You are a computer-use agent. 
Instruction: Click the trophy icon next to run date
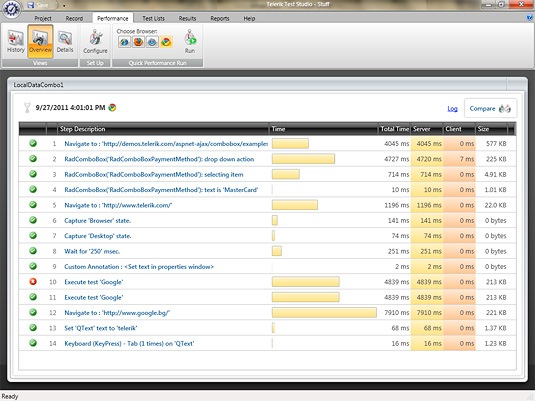click(x=27, y=108)
